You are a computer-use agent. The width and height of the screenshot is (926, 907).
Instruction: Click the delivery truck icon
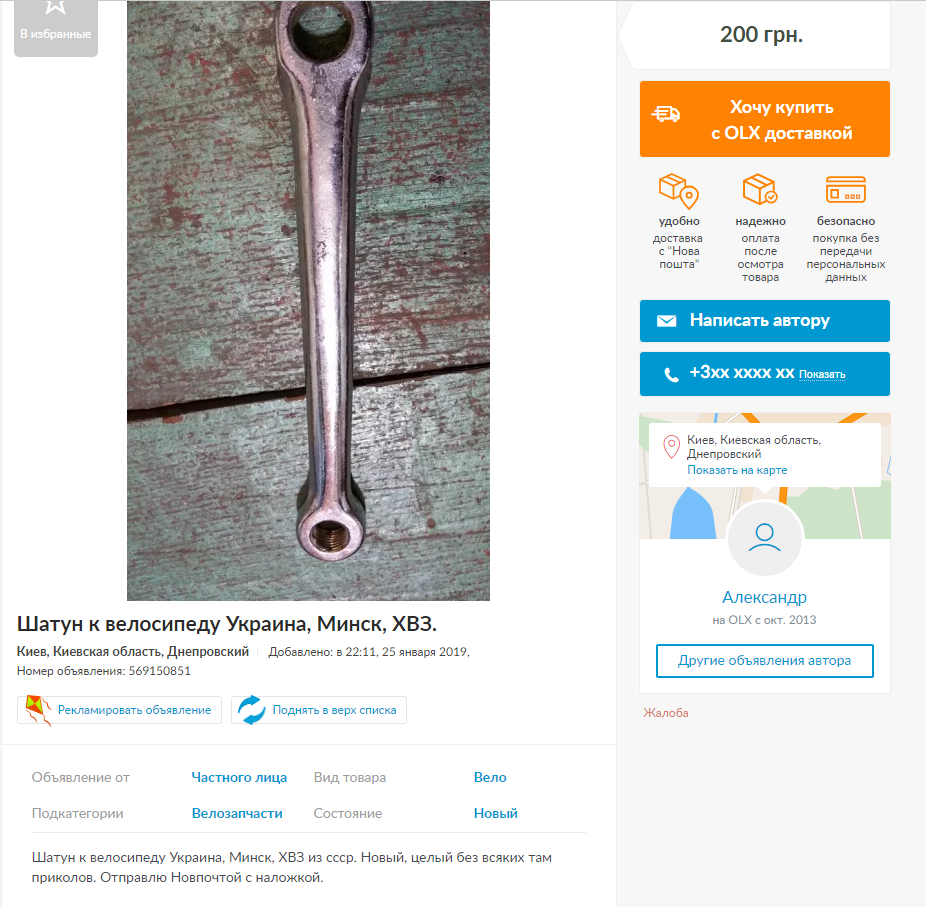pos(666,113)
